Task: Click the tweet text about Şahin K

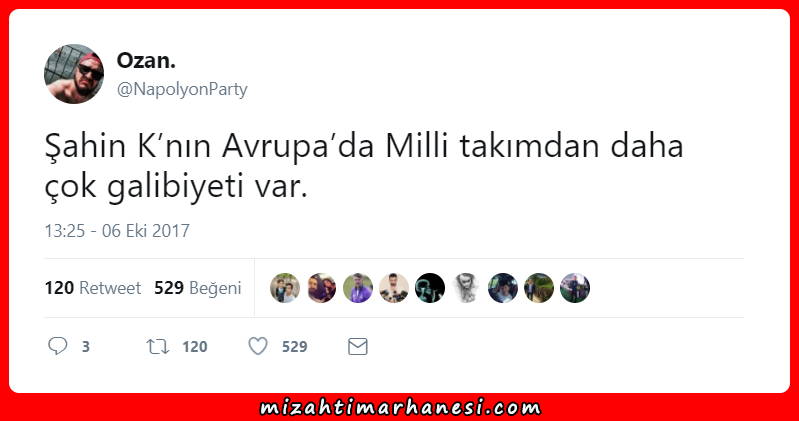Action: tap(364, 166)
